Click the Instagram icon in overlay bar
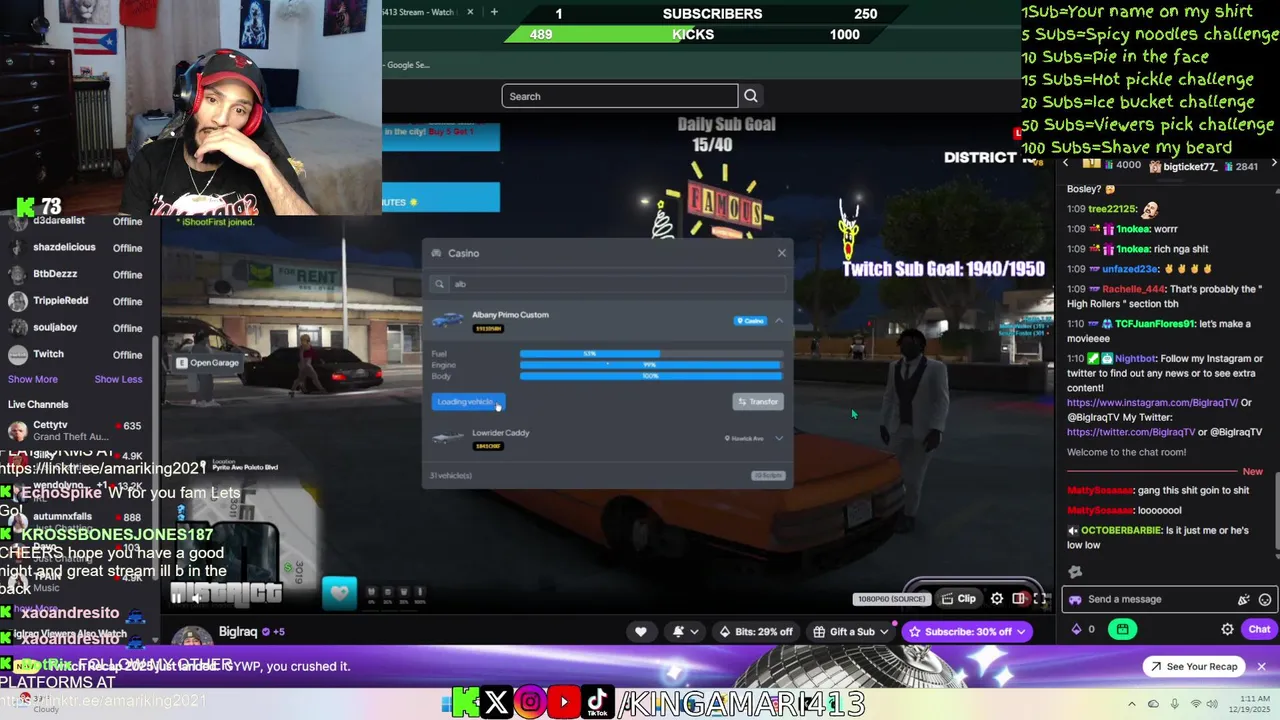The width and height of the screenshot is (1280, 720). pos(530,702)
